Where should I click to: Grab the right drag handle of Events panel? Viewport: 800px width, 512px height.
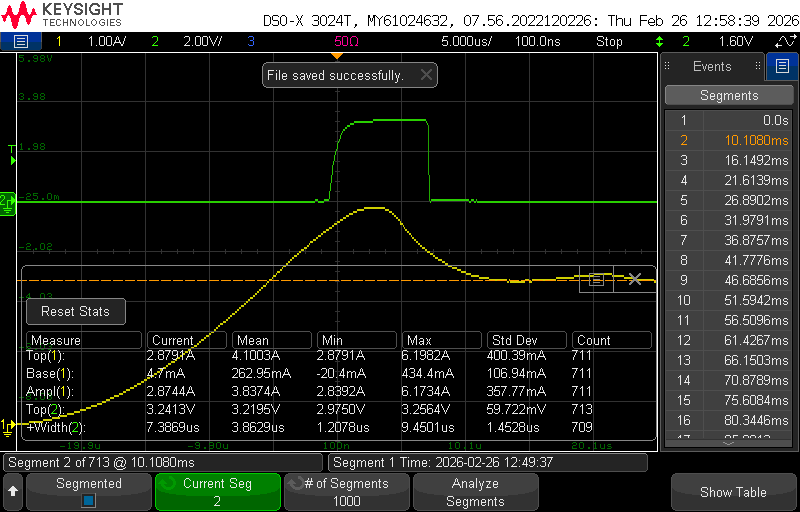(758, 66)
